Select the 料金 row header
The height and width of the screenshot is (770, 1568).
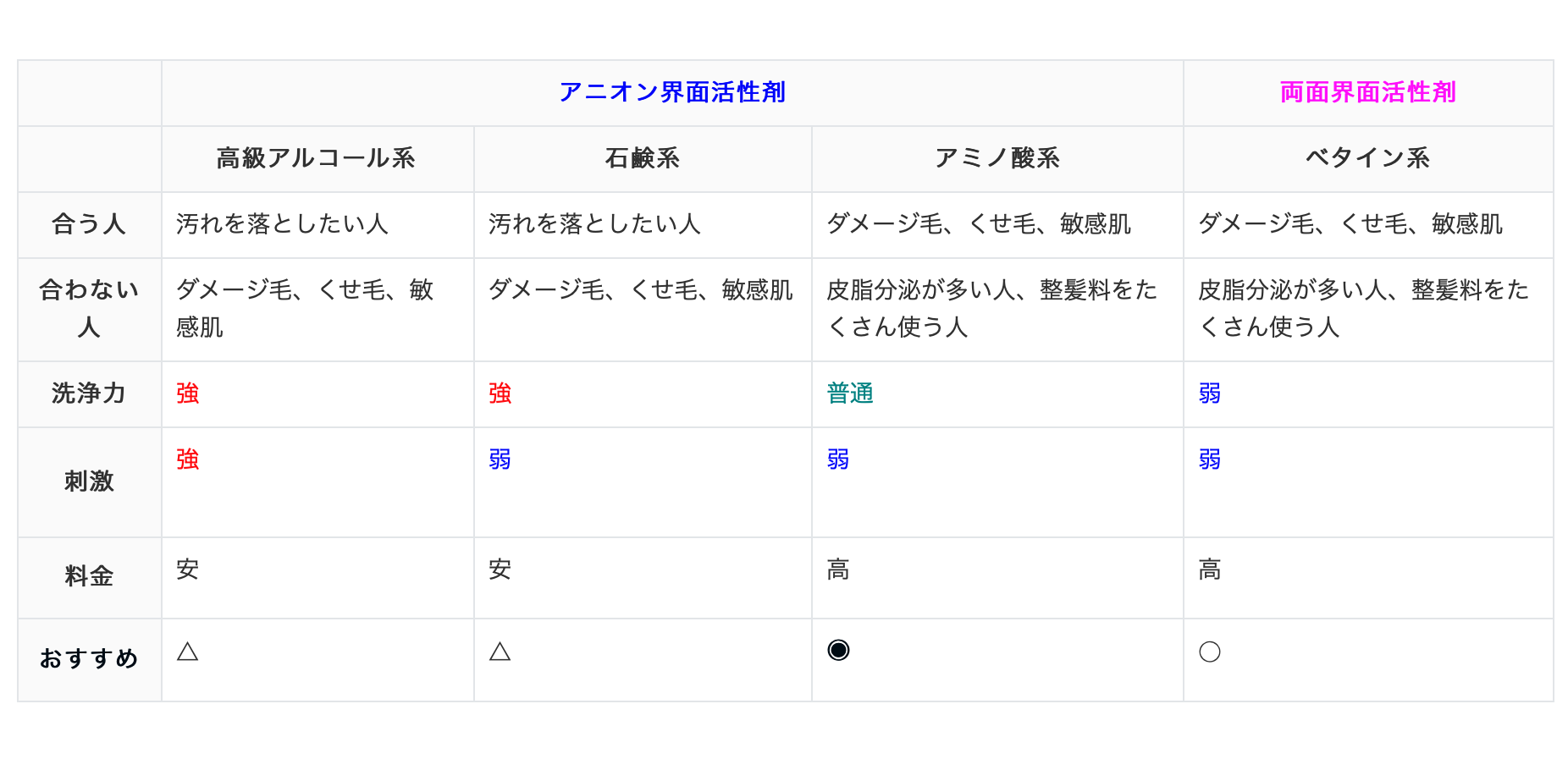[89, 576]
